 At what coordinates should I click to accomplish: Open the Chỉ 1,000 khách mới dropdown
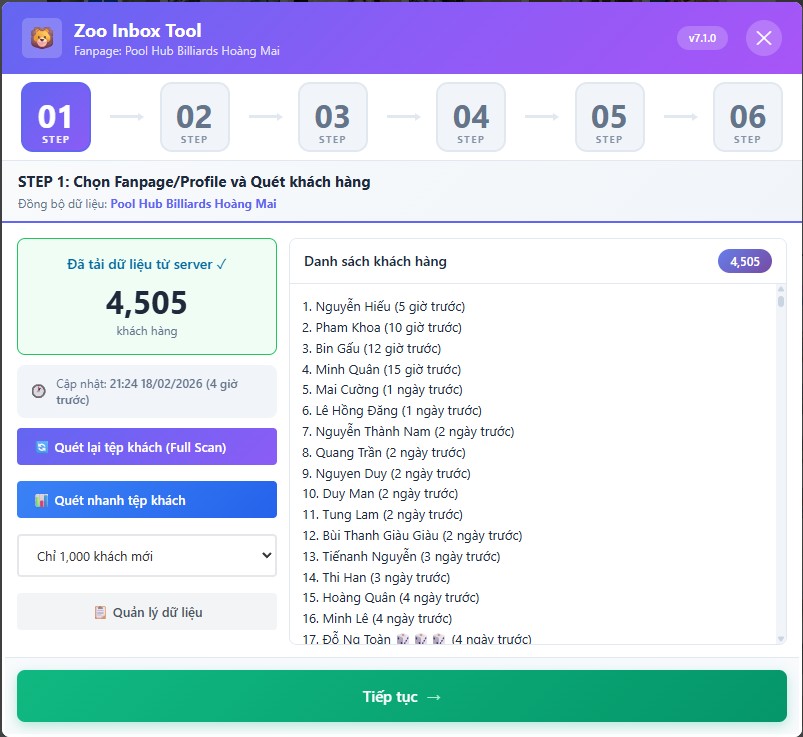tap(147, 556)
